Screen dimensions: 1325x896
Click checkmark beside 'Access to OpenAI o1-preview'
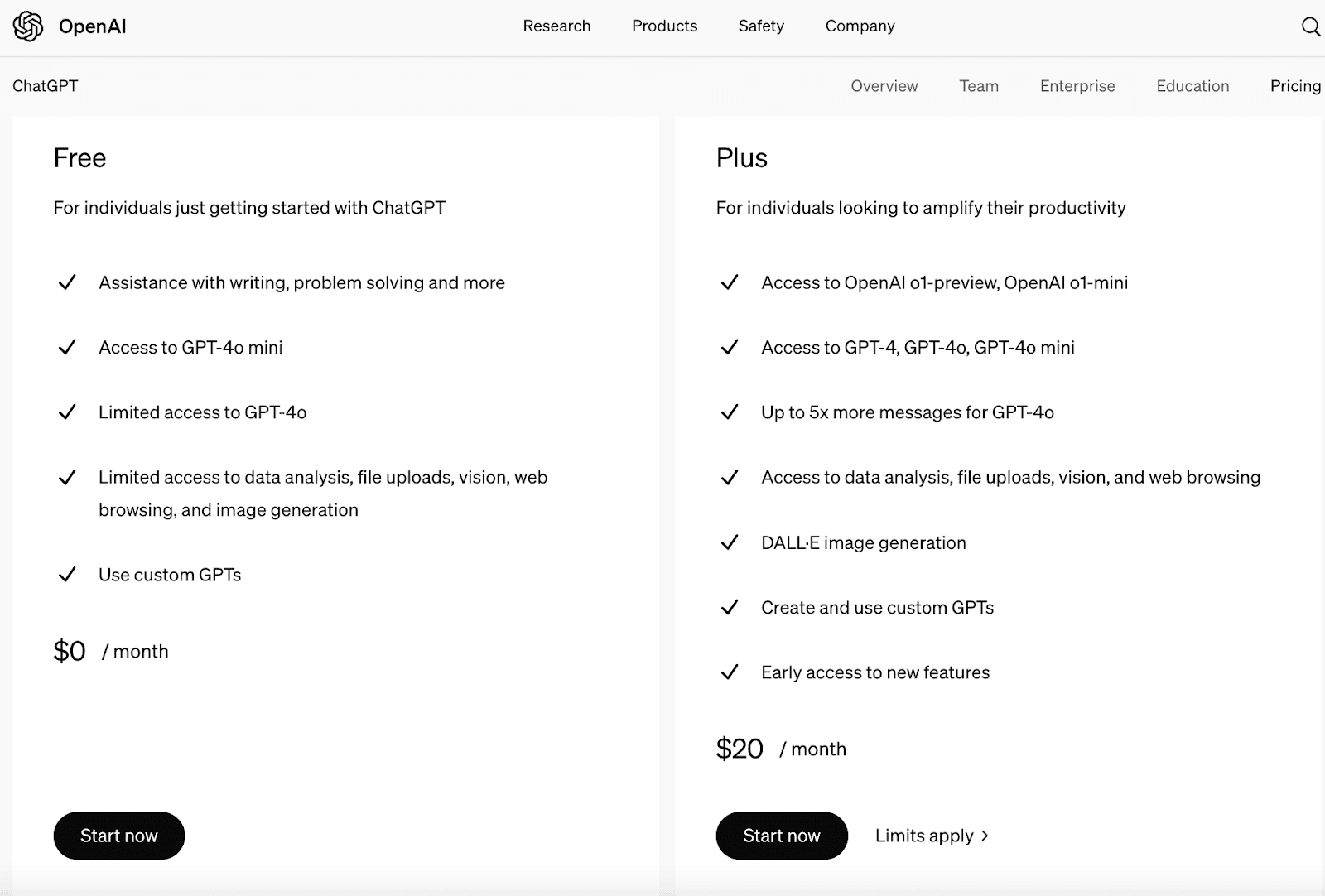click(x=730, y=282)
